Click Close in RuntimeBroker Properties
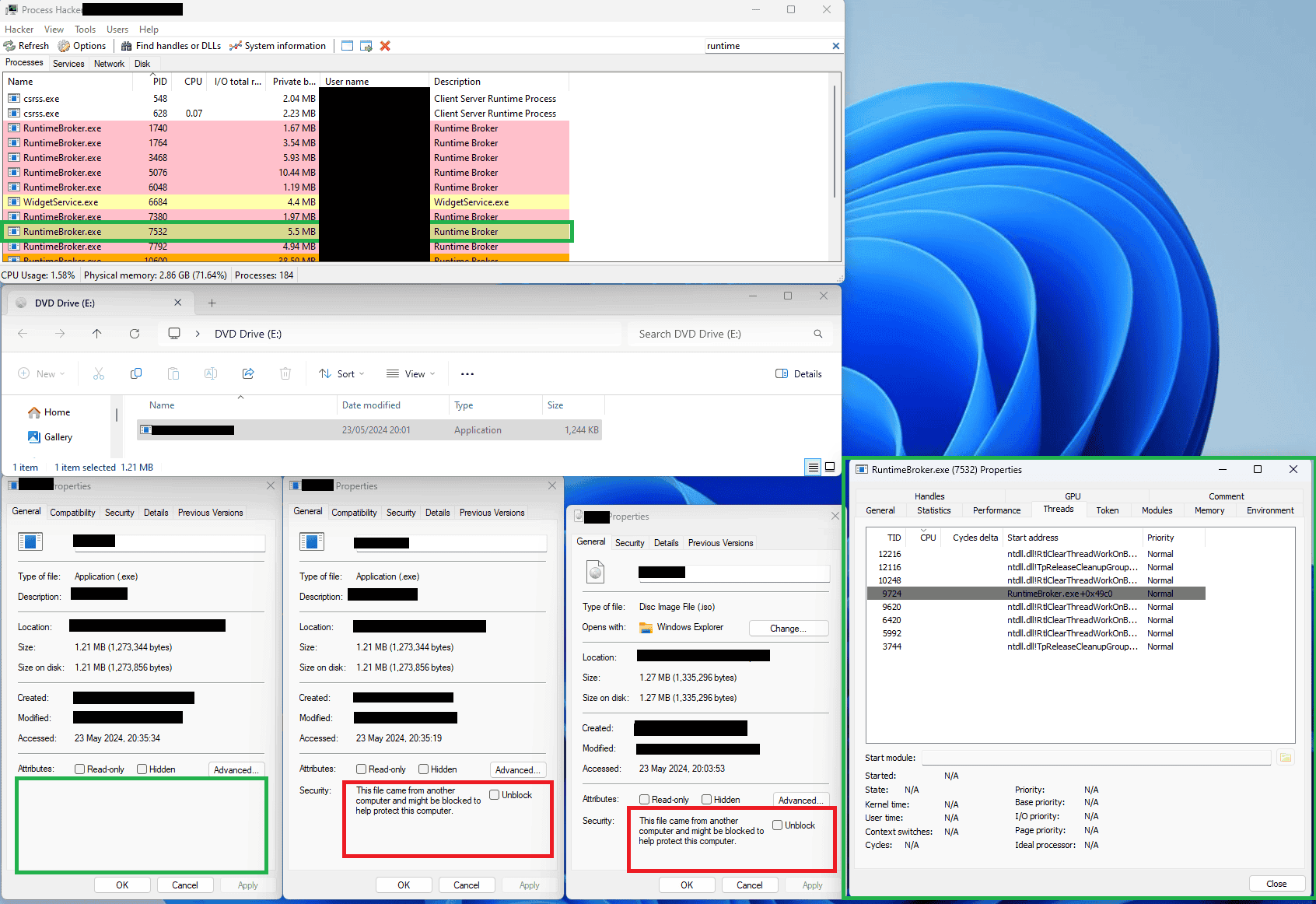The image size is (1316, 904). [x=1276, y=884]
